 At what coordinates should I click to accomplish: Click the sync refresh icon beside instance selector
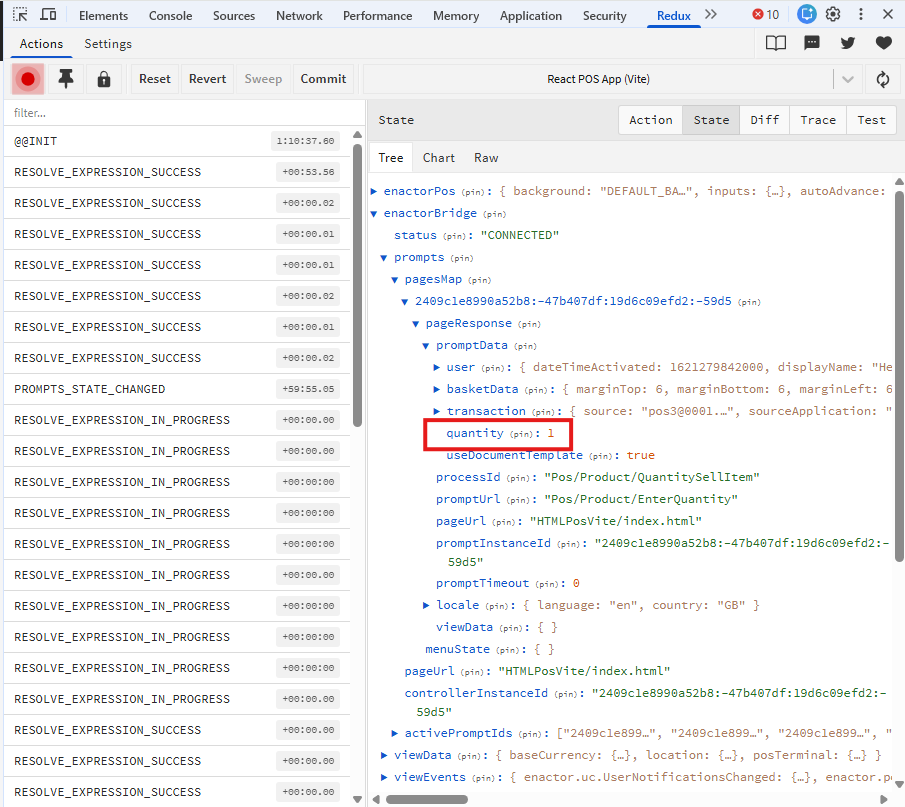click(883, 79)
